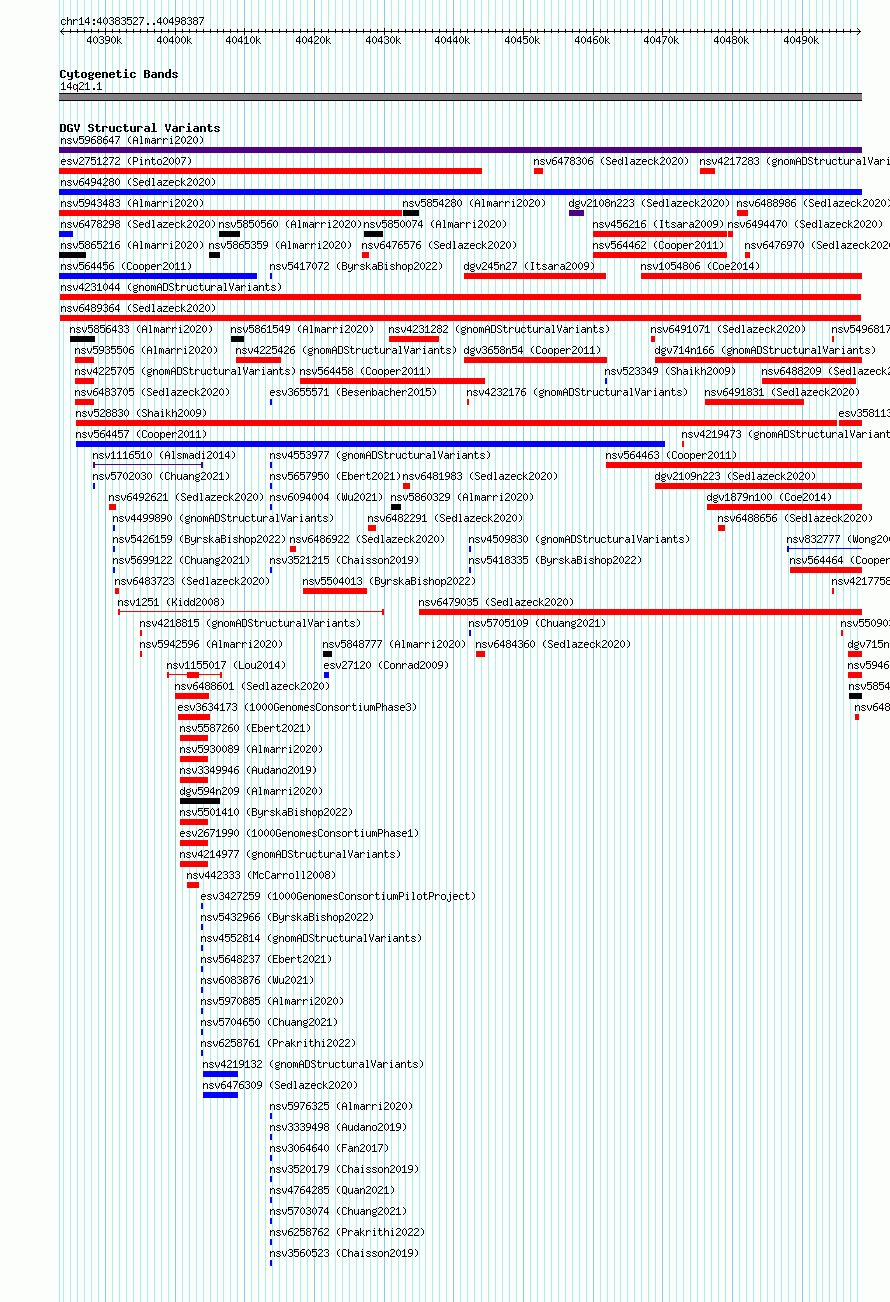890x1302 pixels.
Task: Click the dgv2108n223 (Sedlazeck2020) label
Action: click(649, 203)
